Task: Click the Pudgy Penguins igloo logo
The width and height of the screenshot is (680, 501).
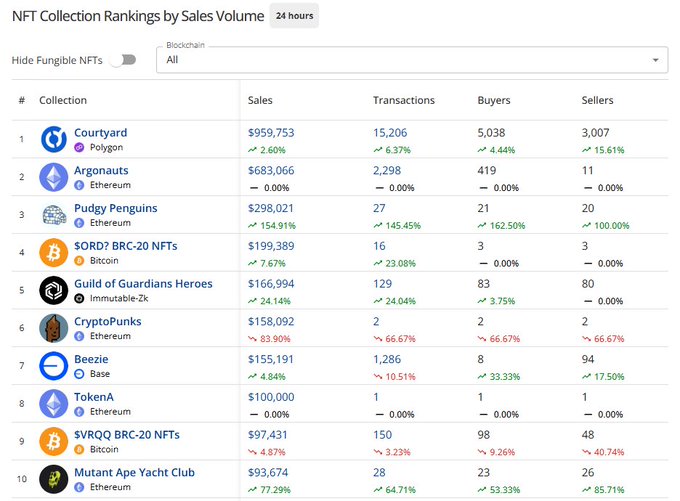Action: click(54, 215)
